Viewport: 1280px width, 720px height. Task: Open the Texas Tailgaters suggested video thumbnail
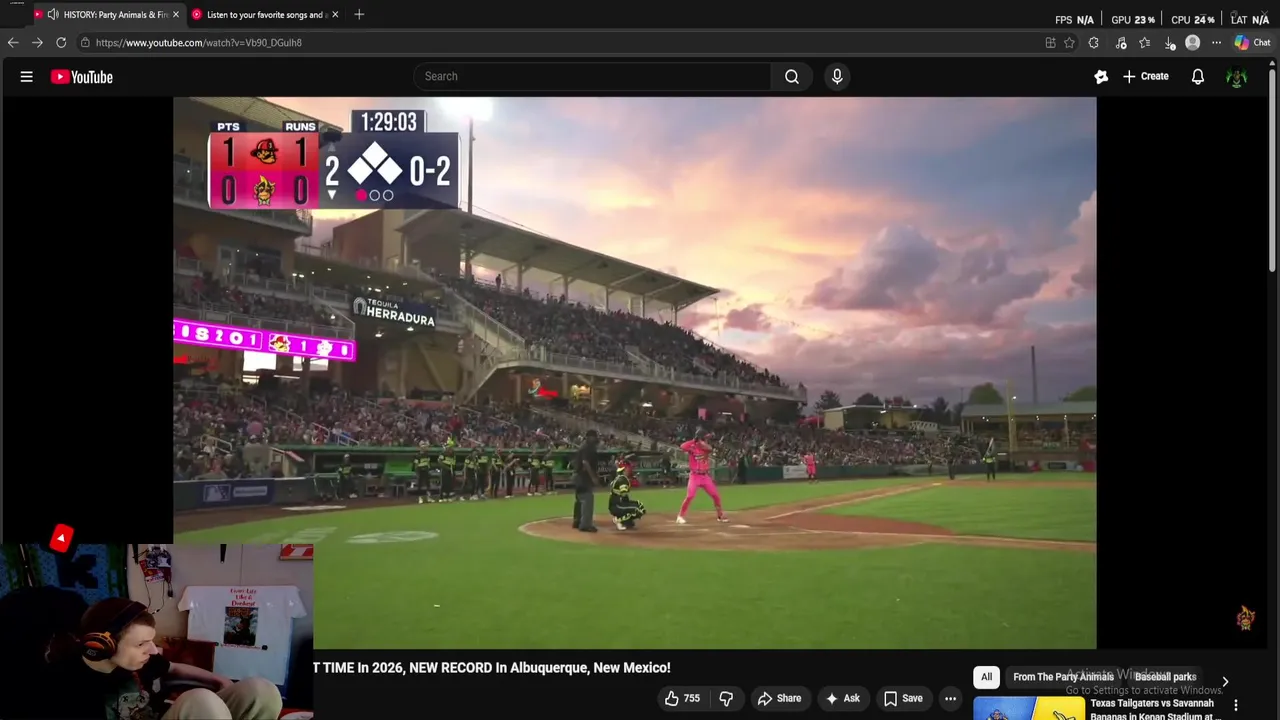pos(1029,709)
